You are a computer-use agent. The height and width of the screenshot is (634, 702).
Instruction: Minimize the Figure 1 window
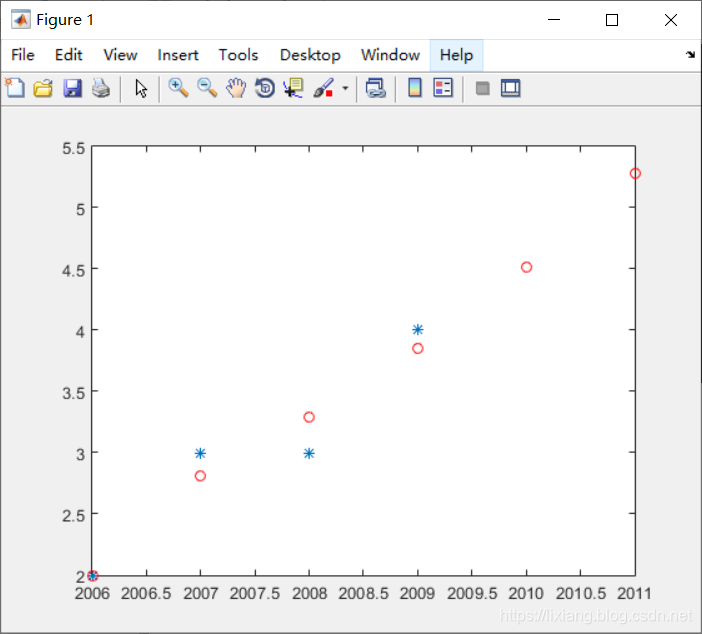click(554, 20)
